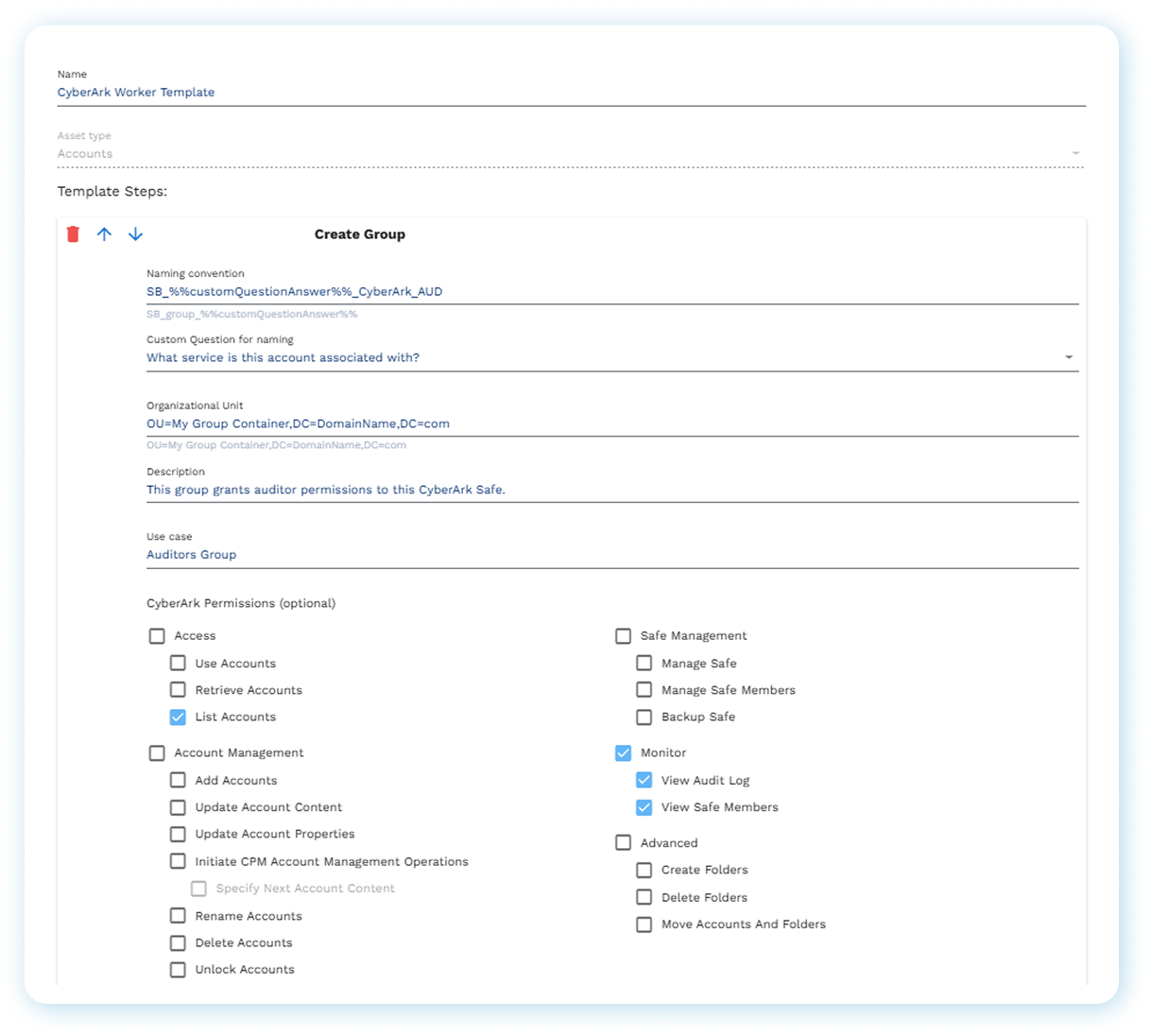
Task: Check the Retrieve Accounts permission
Action: coord(178,690)
